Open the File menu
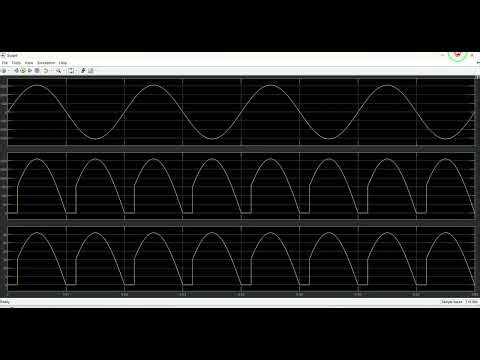480x360 pixels. [5, 63]
